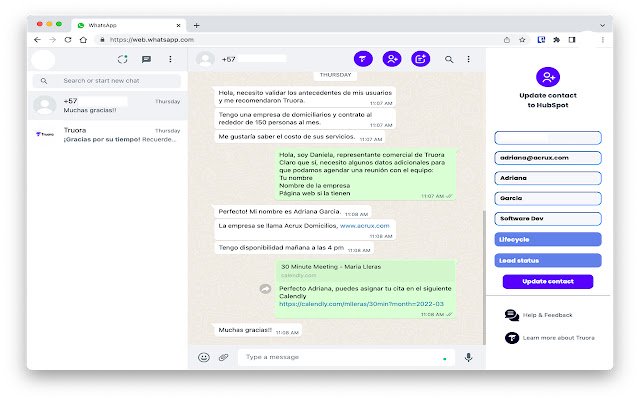Click message 'Perfecto! Mi nombre es Adriana Garcia'
Screen dimensions: 640x400
coord(293,211)
